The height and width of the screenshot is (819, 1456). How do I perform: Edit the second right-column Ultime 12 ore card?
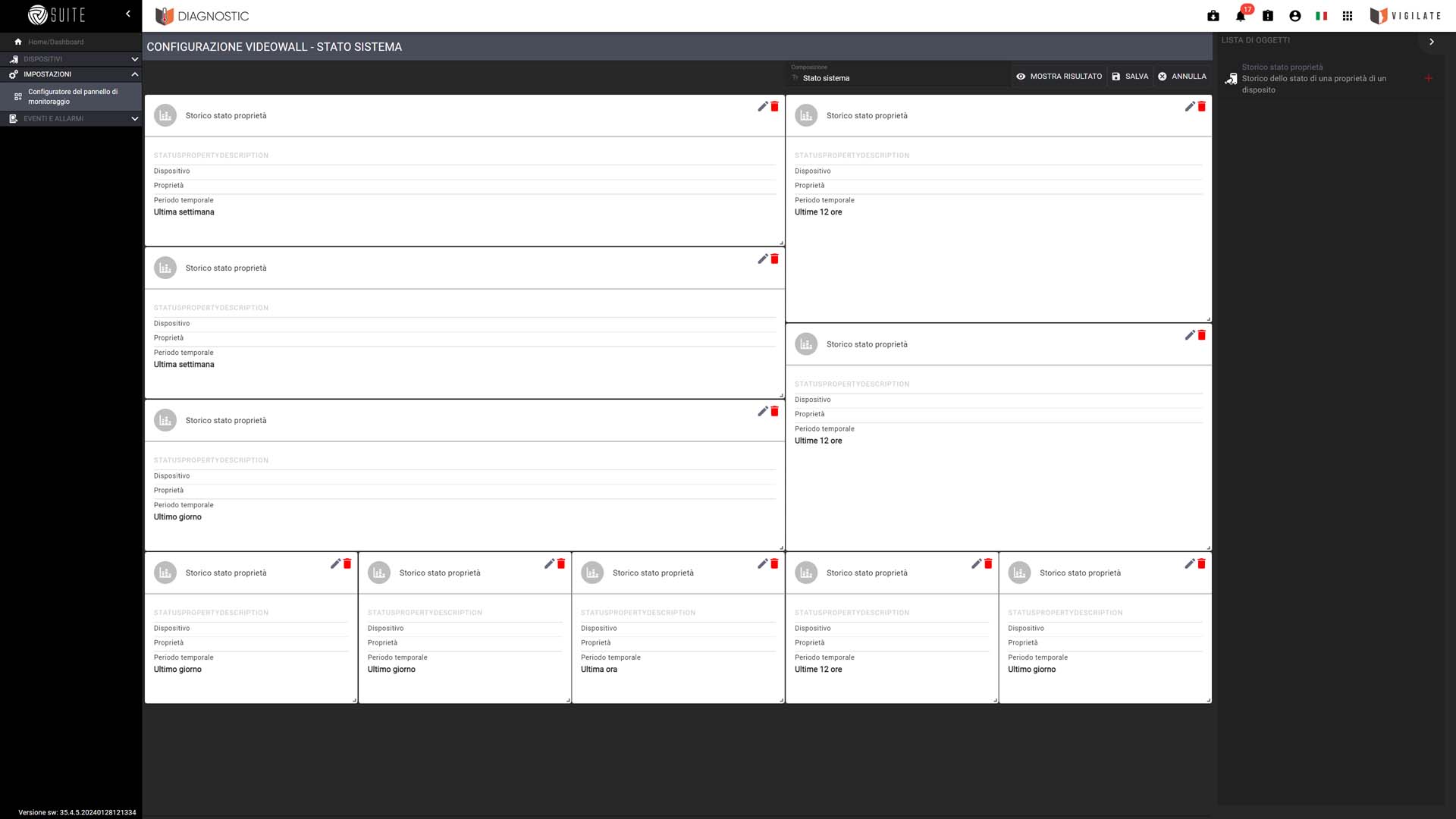[1190, 335]
